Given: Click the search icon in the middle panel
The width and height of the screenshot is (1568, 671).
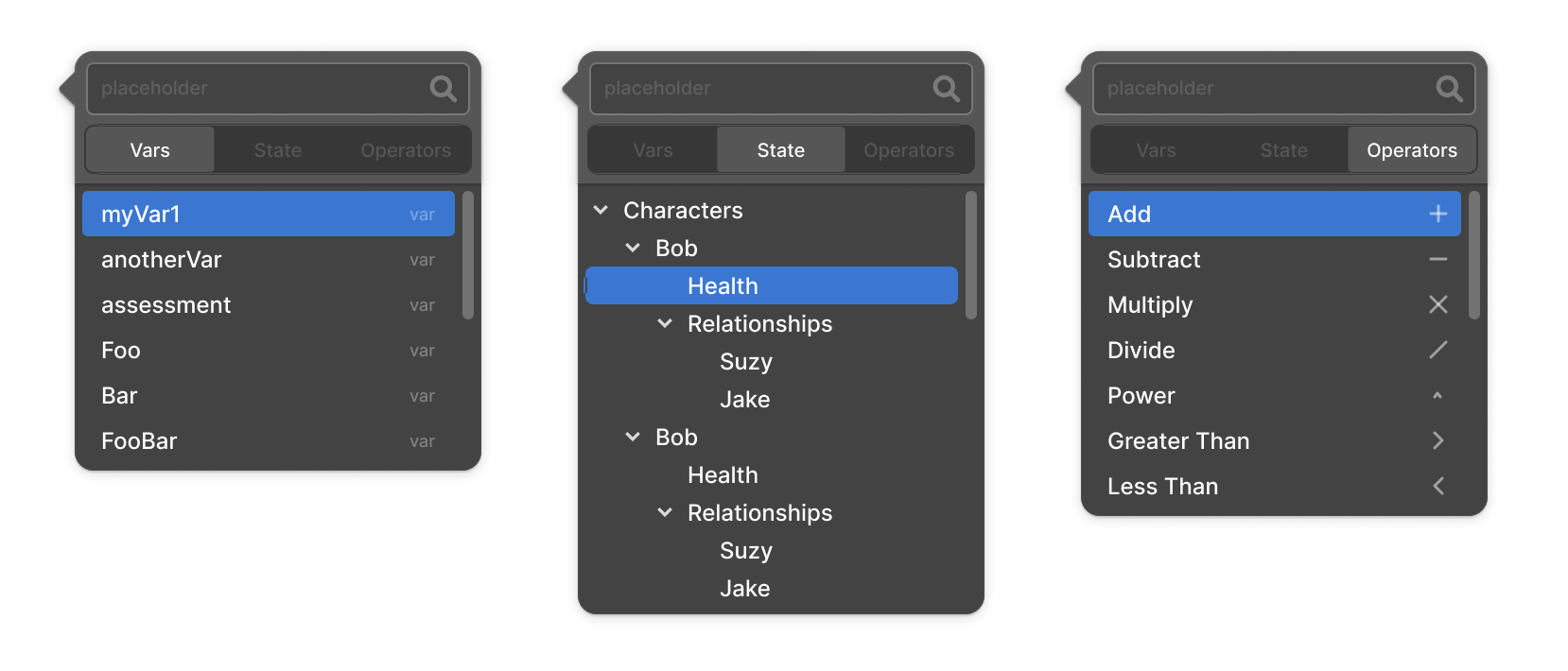Looking at the screenshot, I should (946, 88).
